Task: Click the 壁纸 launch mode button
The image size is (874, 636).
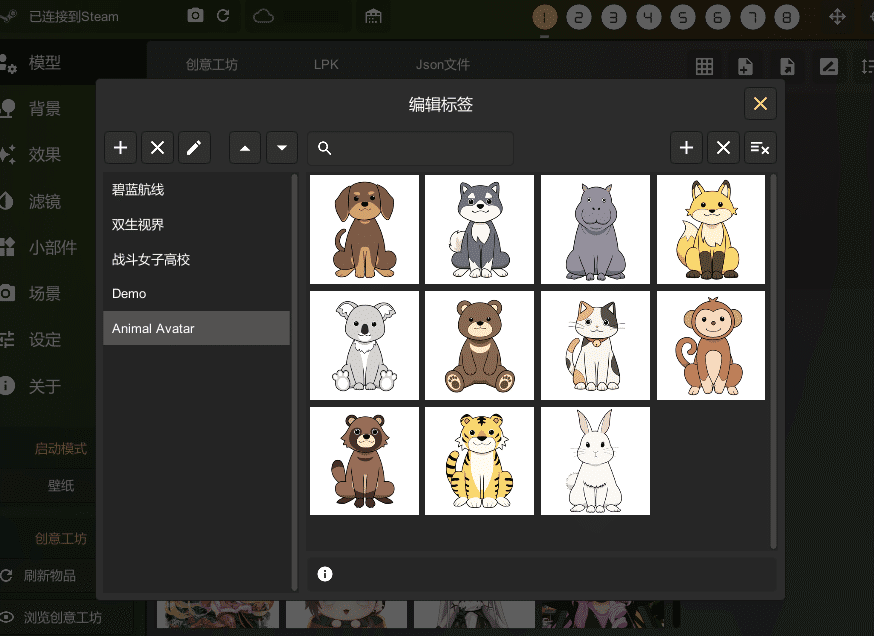Action: click(61, 486)
